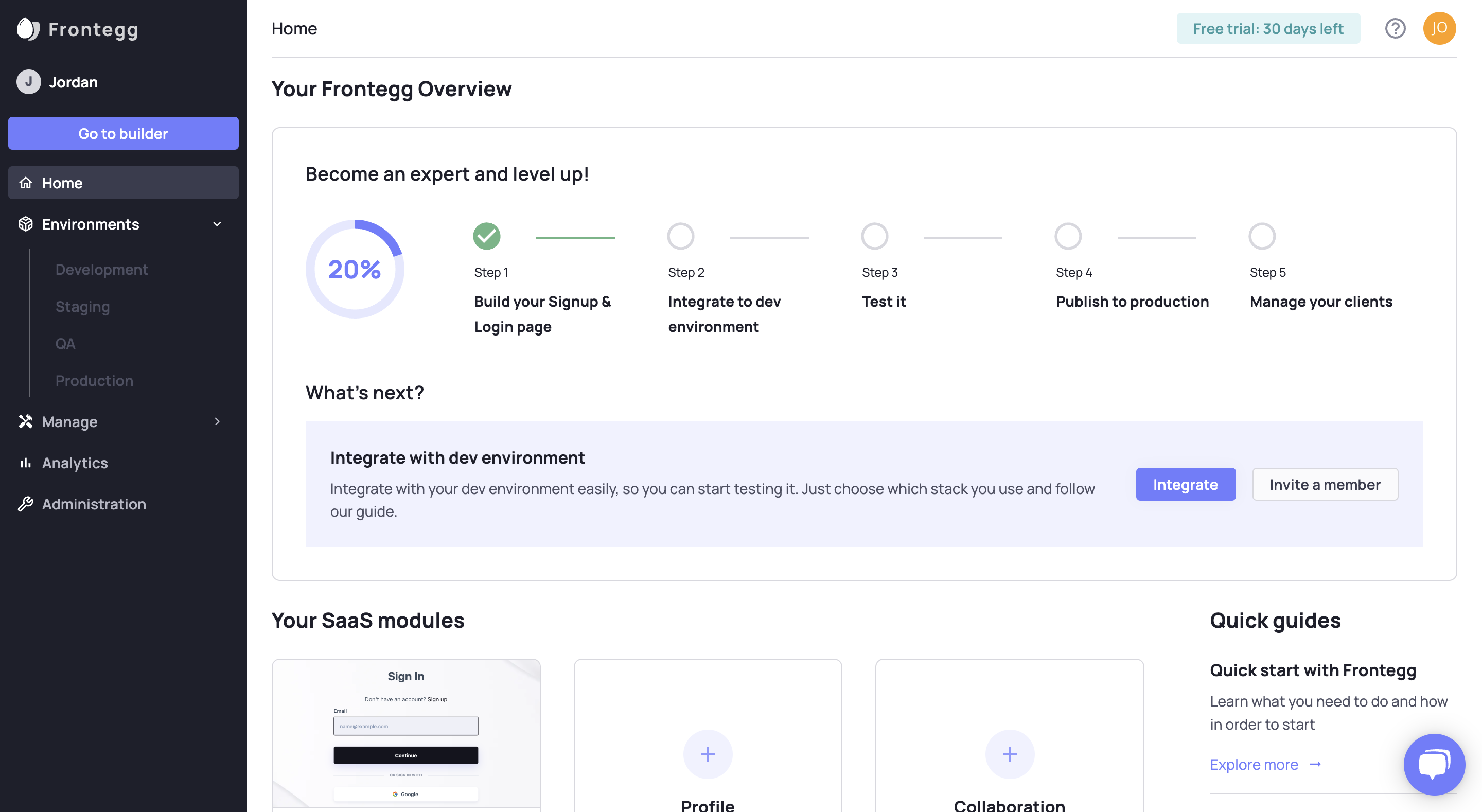Viewport: 1482px width, 812px height.
Task: Click the JO user avatar
Action: tap(1439, 28)
